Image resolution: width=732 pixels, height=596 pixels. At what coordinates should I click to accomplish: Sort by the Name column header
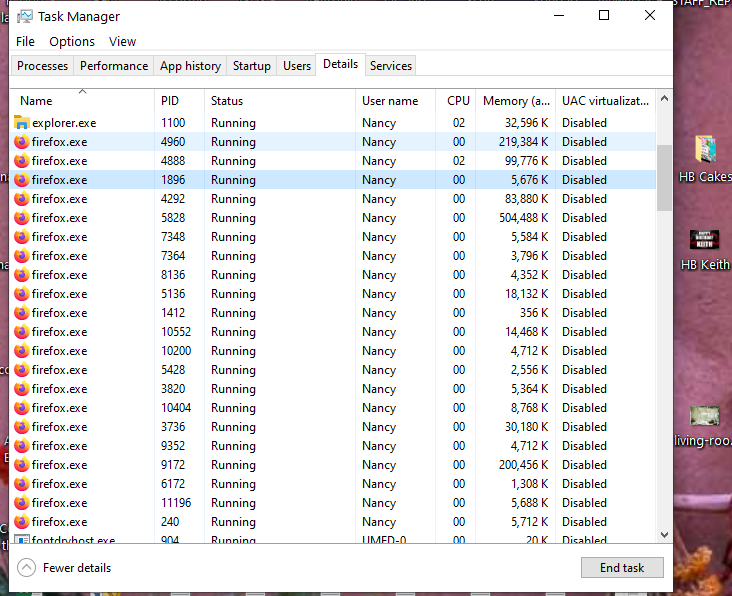[x=36, y=101]
